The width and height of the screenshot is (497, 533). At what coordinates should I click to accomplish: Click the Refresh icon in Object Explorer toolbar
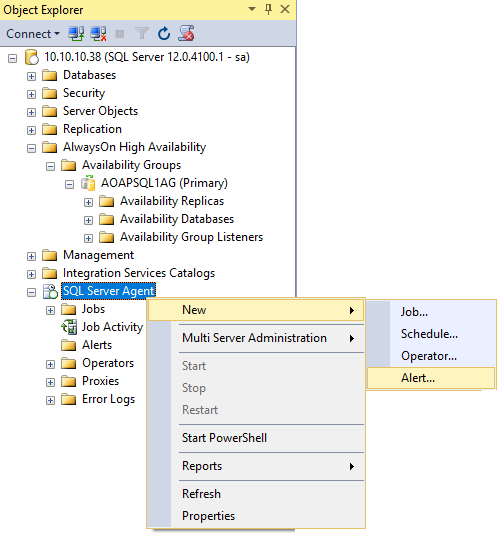(x=164, y=34)
